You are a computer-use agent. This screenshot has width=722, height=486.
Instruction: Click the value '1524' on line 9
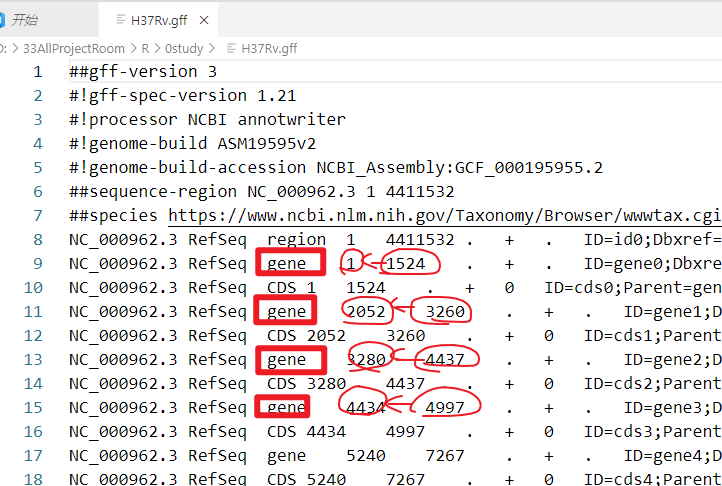(406, 264)
